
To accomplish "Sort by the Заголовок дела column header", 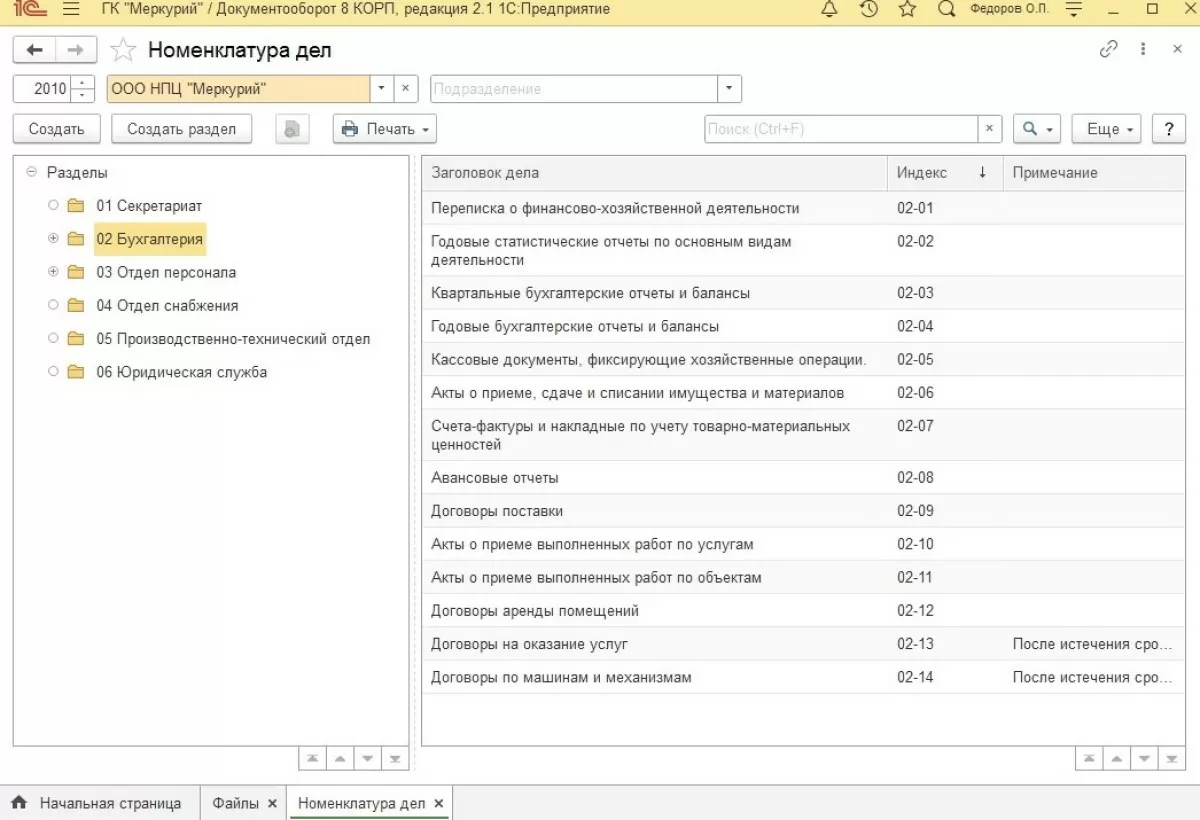I will (x=655, y=173).
